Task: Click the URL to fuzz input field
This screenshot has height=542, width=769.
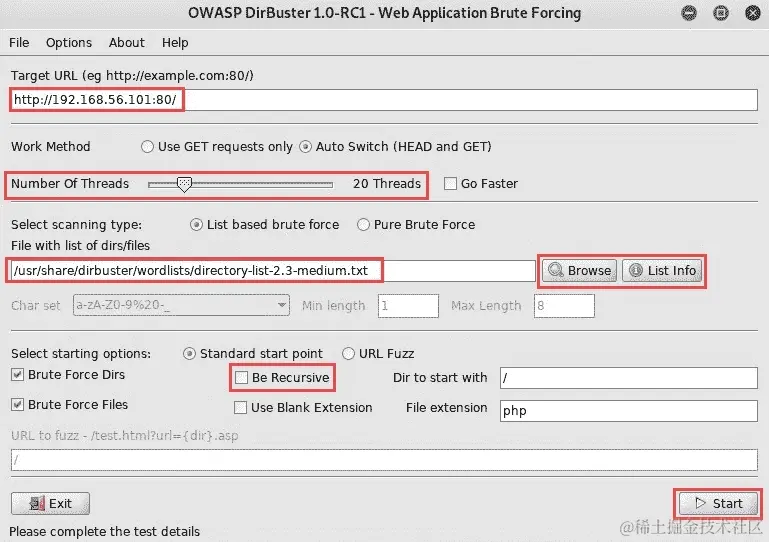Action: [x=384, y=460]
